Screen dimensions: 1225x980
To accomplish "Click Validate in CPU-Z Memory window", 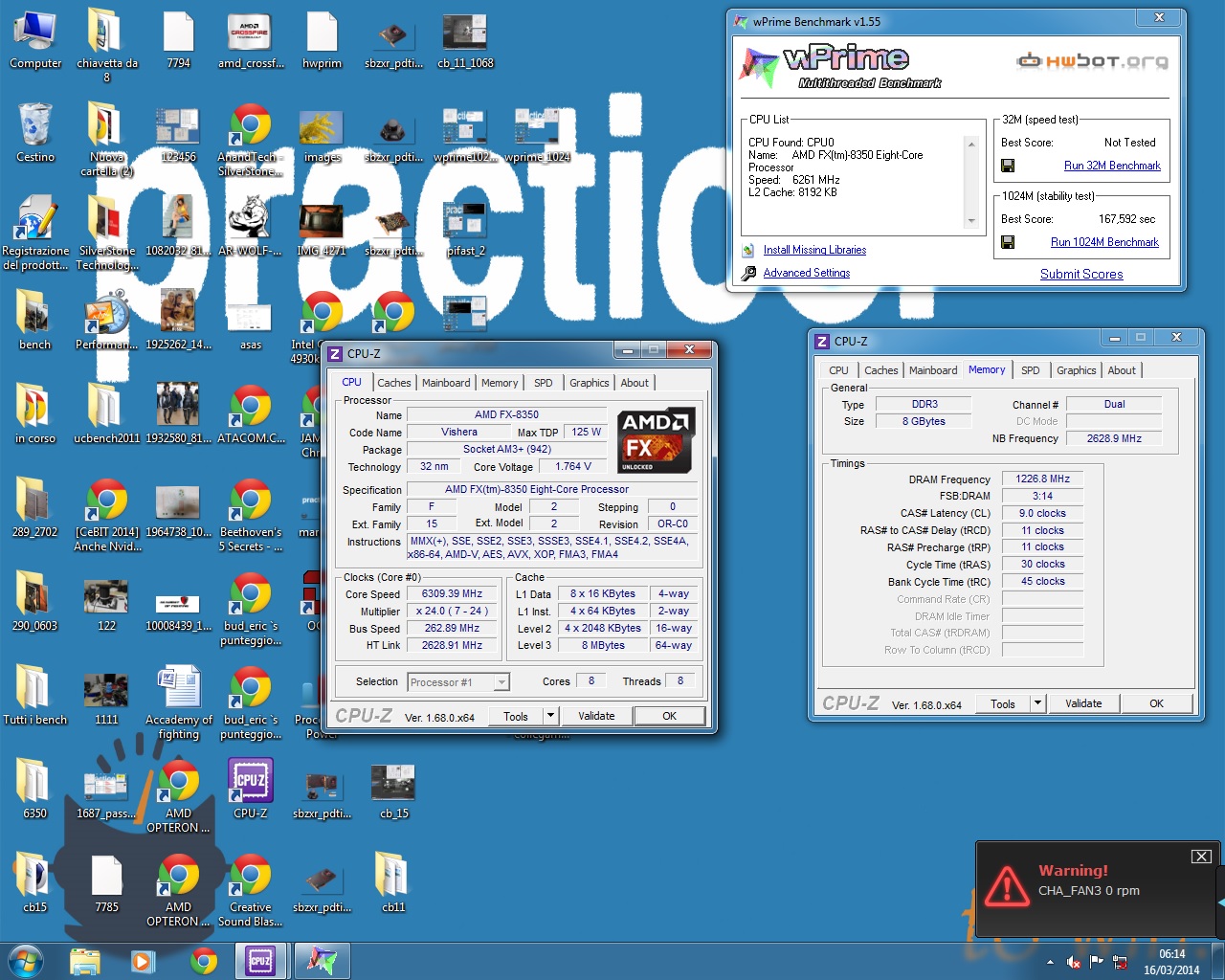I will coord(1083,703).
